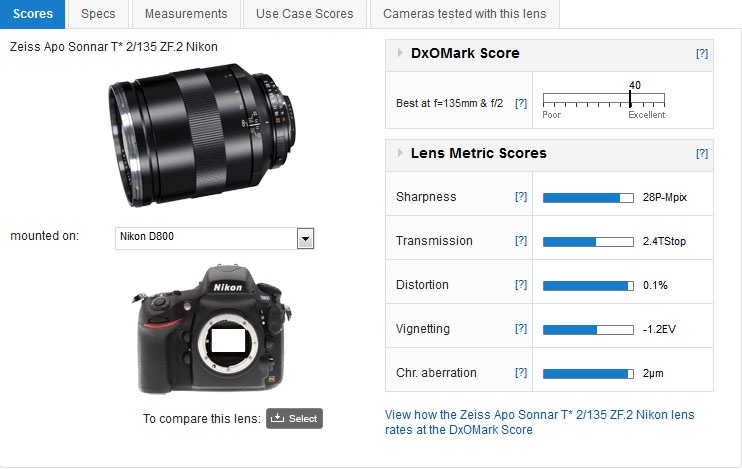Click the Vignetting label
742x469 pixels.
pyautogui.click(x=423, y=329)
